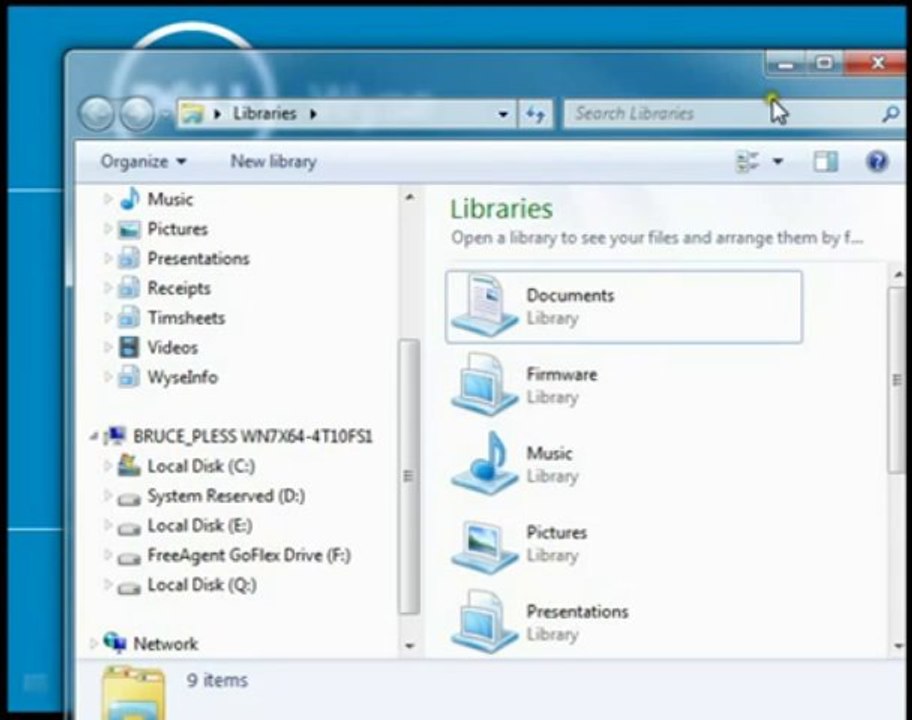Click the refresh button beside address bar

click(535, 114)
